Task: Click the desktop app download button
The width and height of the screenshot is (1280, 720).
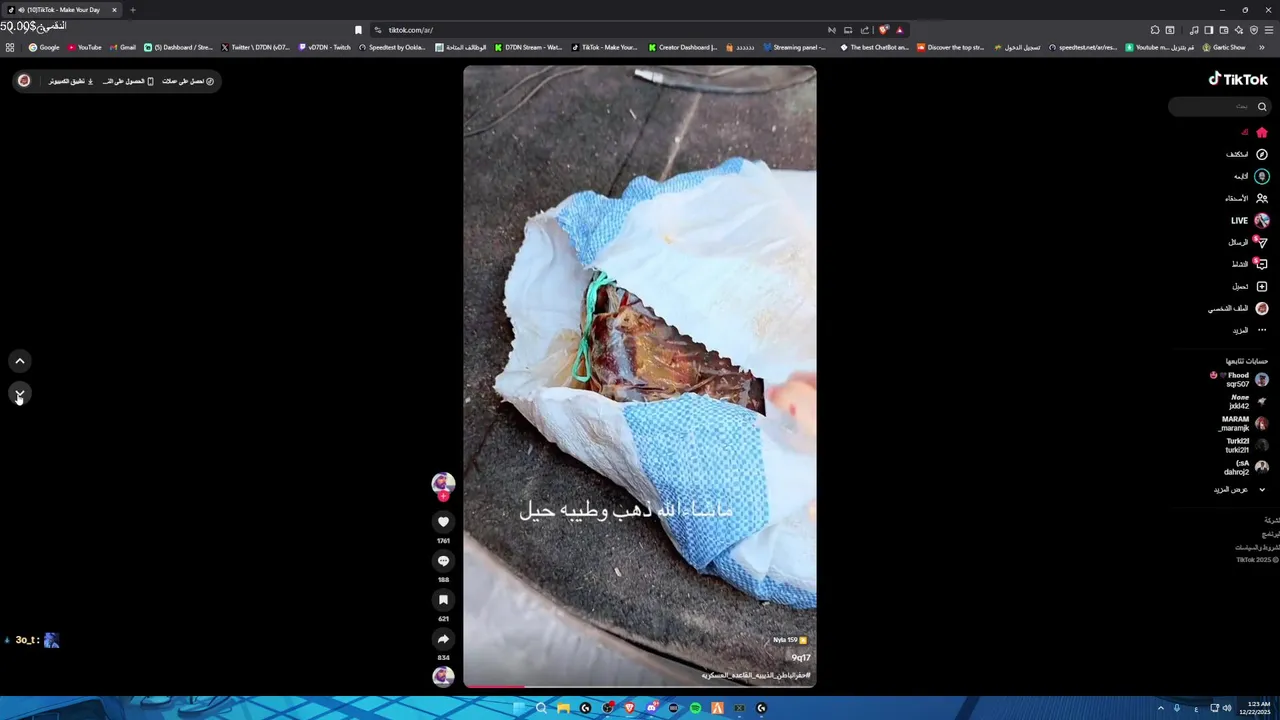Action: 71,81
